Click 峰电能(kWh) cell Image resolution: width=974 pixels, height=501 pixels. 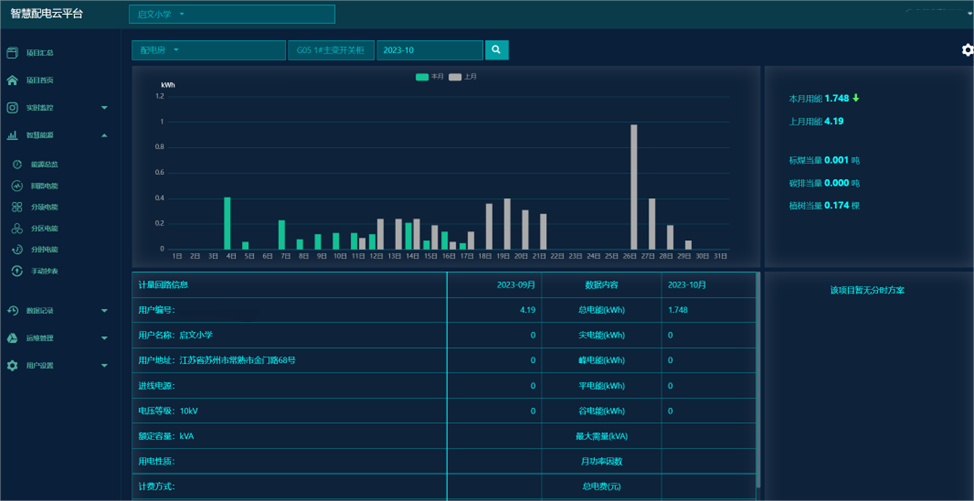coord(601,360)
